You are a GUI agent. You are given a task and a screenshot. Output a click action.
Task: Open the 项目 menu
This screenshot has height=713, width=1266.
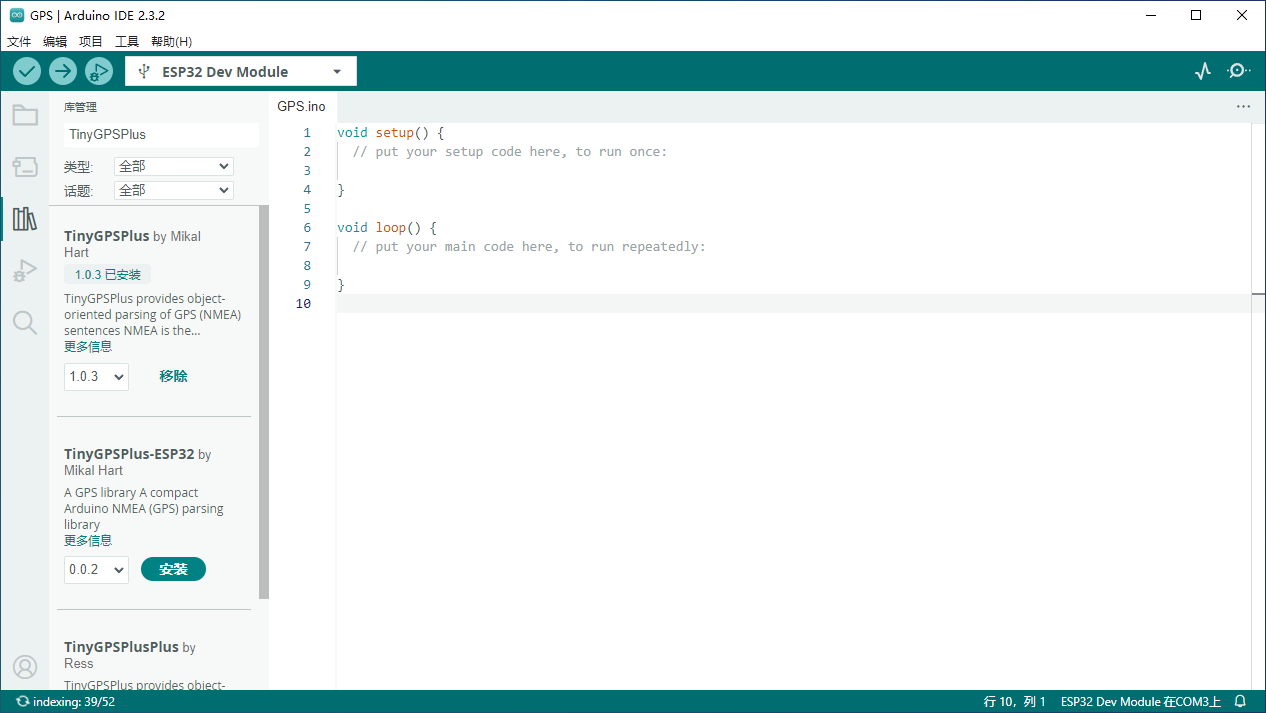pos(91,42)
